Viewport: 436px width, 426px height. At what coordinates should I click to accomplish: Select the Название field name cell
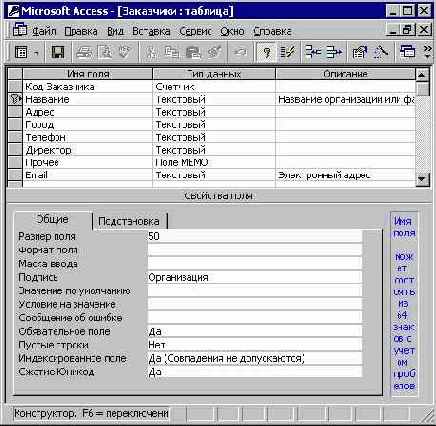tap(87, 99)
